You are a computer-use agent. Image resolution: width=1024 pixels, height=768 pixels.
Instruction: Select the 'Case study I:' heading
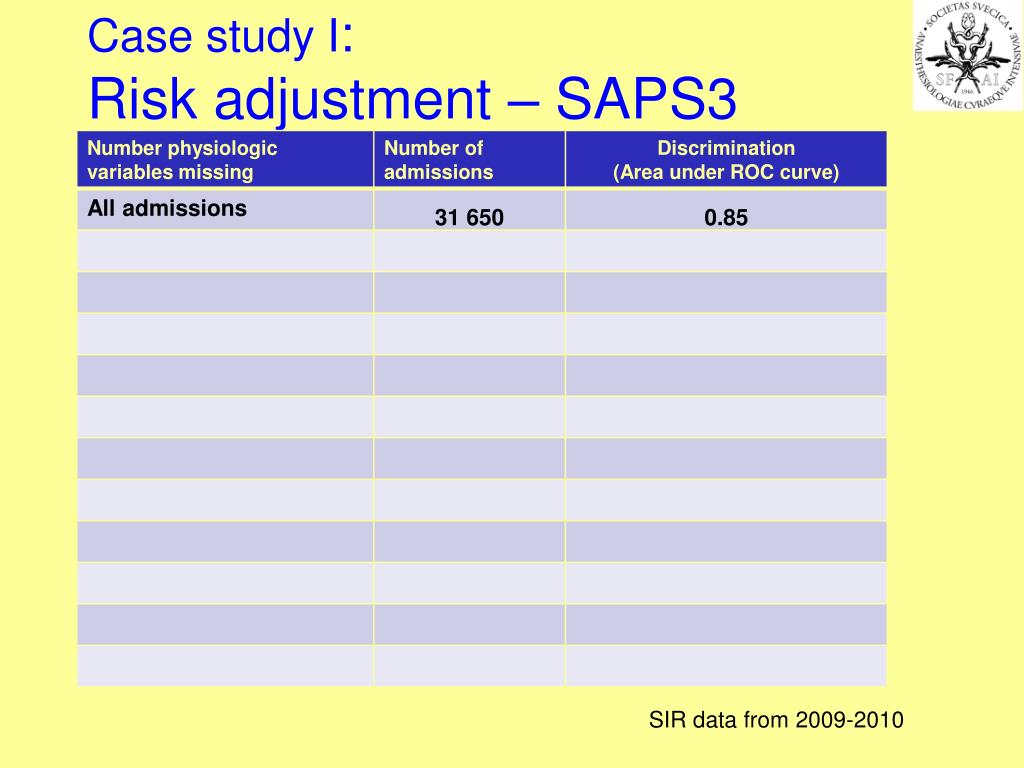point(220,36)
